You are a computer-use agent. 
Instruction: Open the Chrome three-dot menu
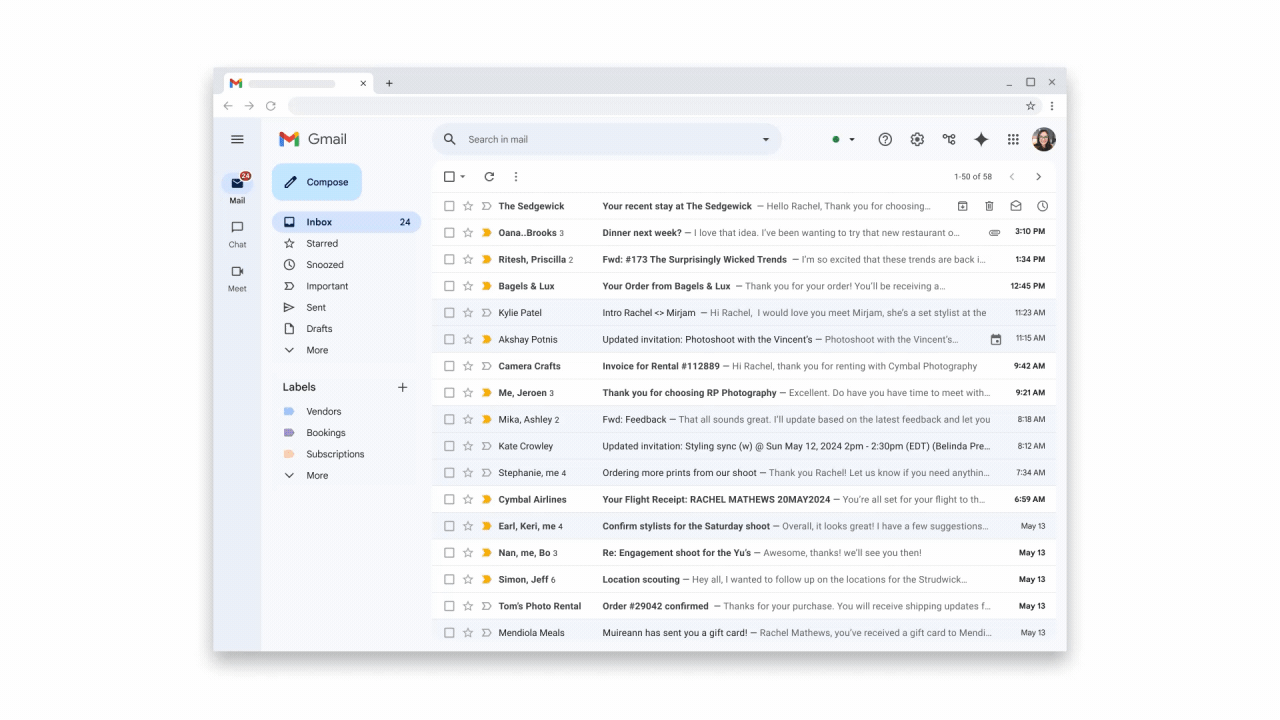tap(1052, 106)
